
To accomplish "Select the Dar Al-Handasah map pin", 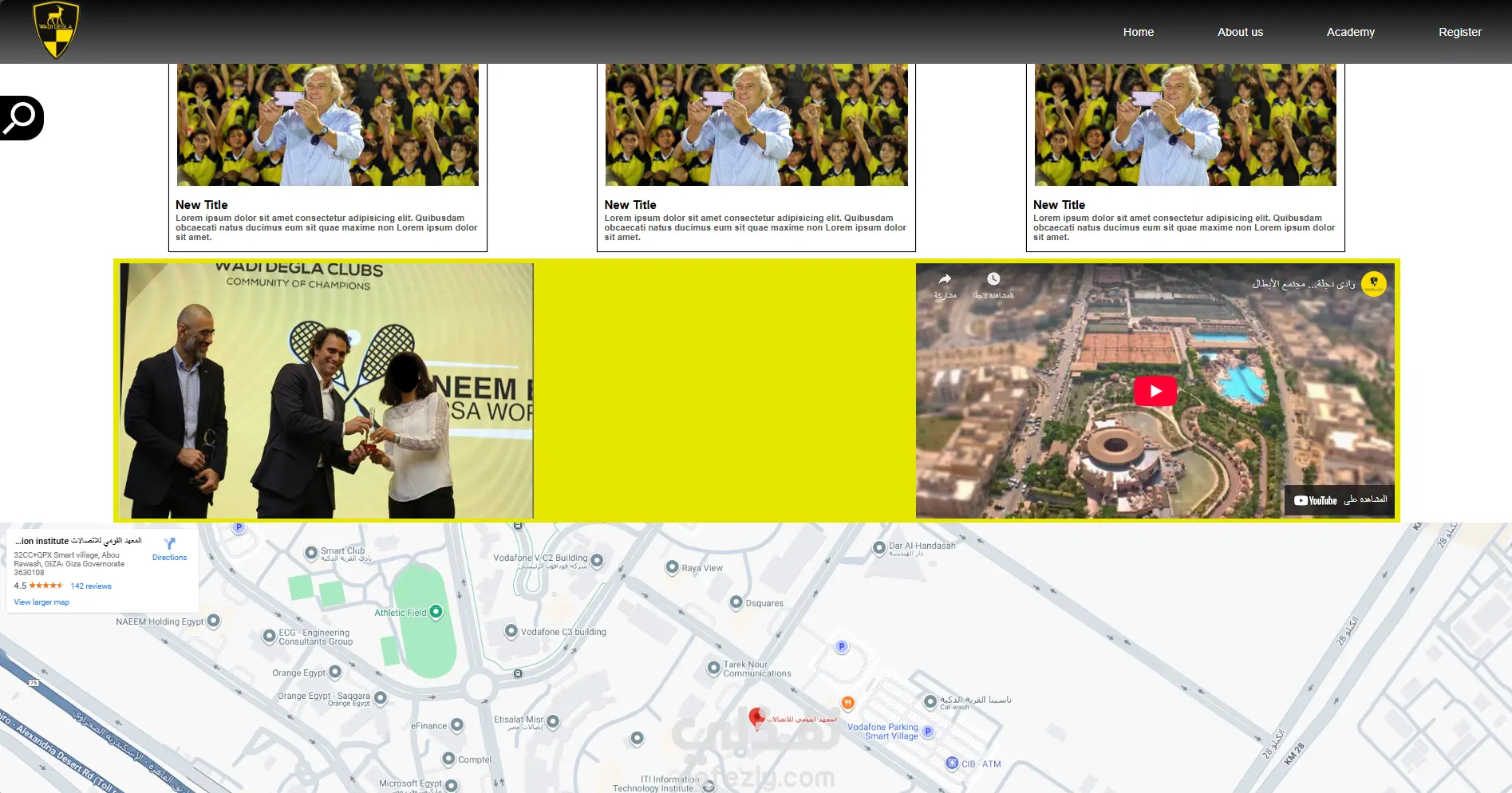I will point(879,548).
